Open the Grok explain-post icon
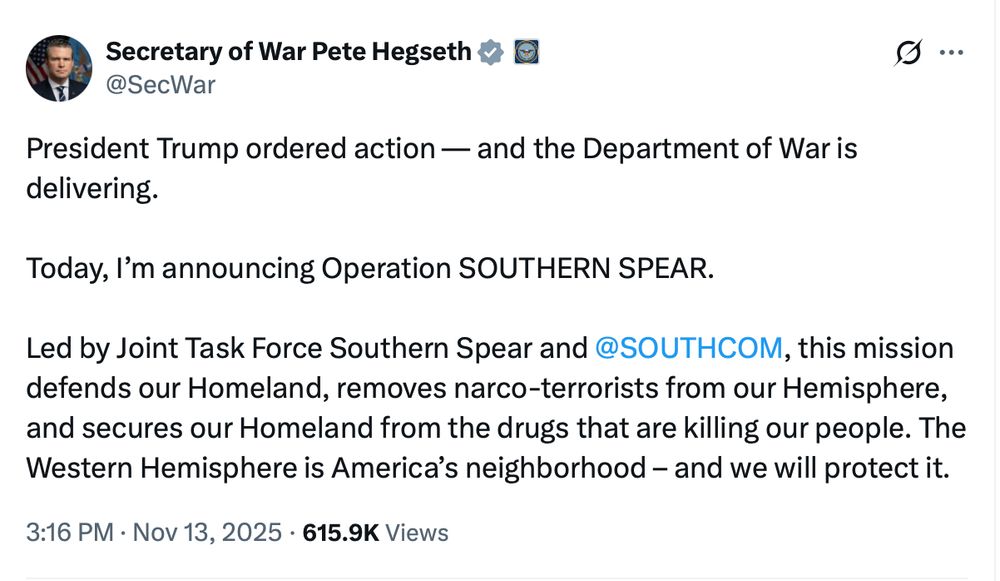The image size is (1000, 581). point(907,55)
